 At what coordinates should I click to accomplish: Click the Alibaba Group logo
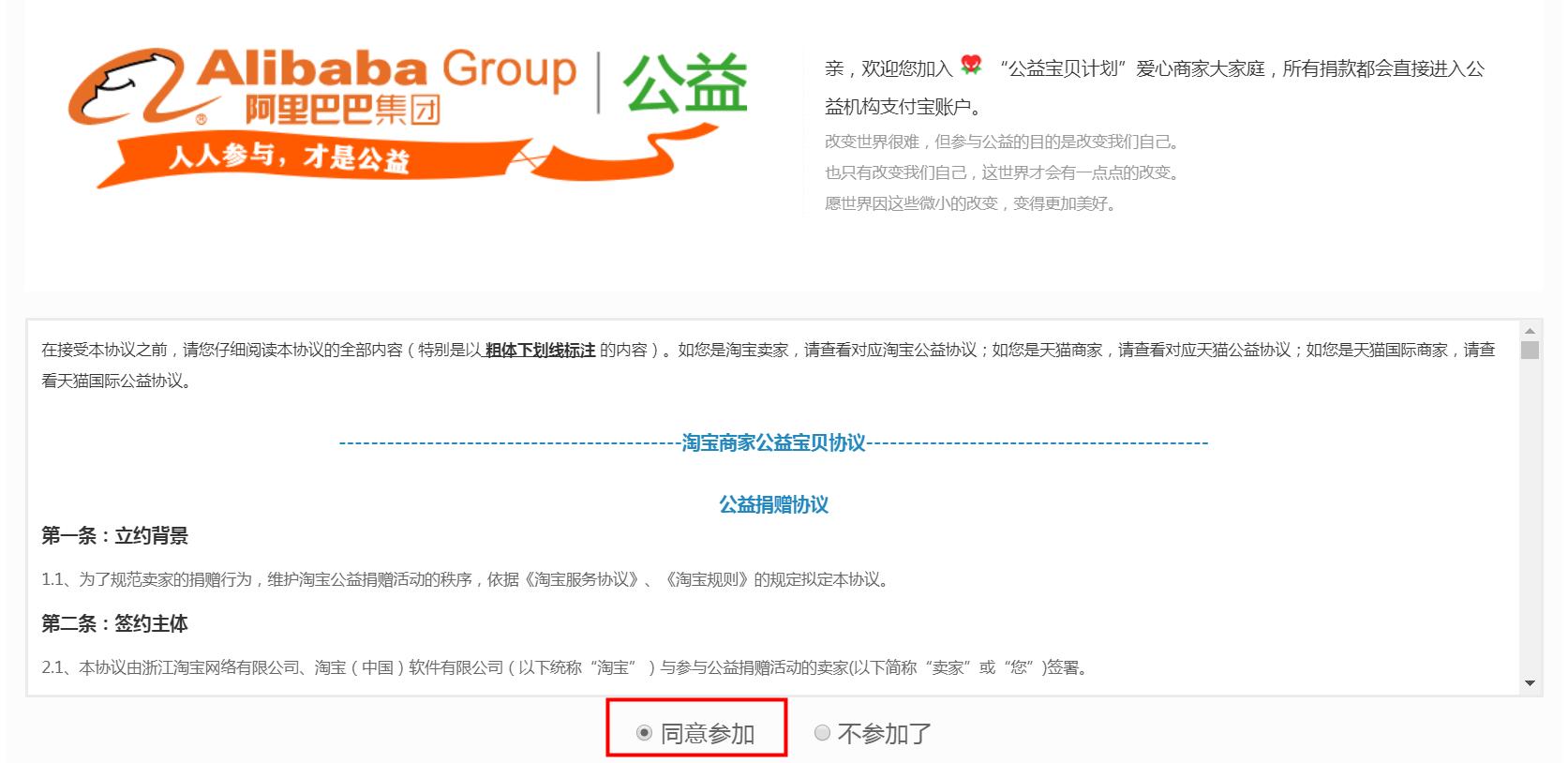(322, 86)
